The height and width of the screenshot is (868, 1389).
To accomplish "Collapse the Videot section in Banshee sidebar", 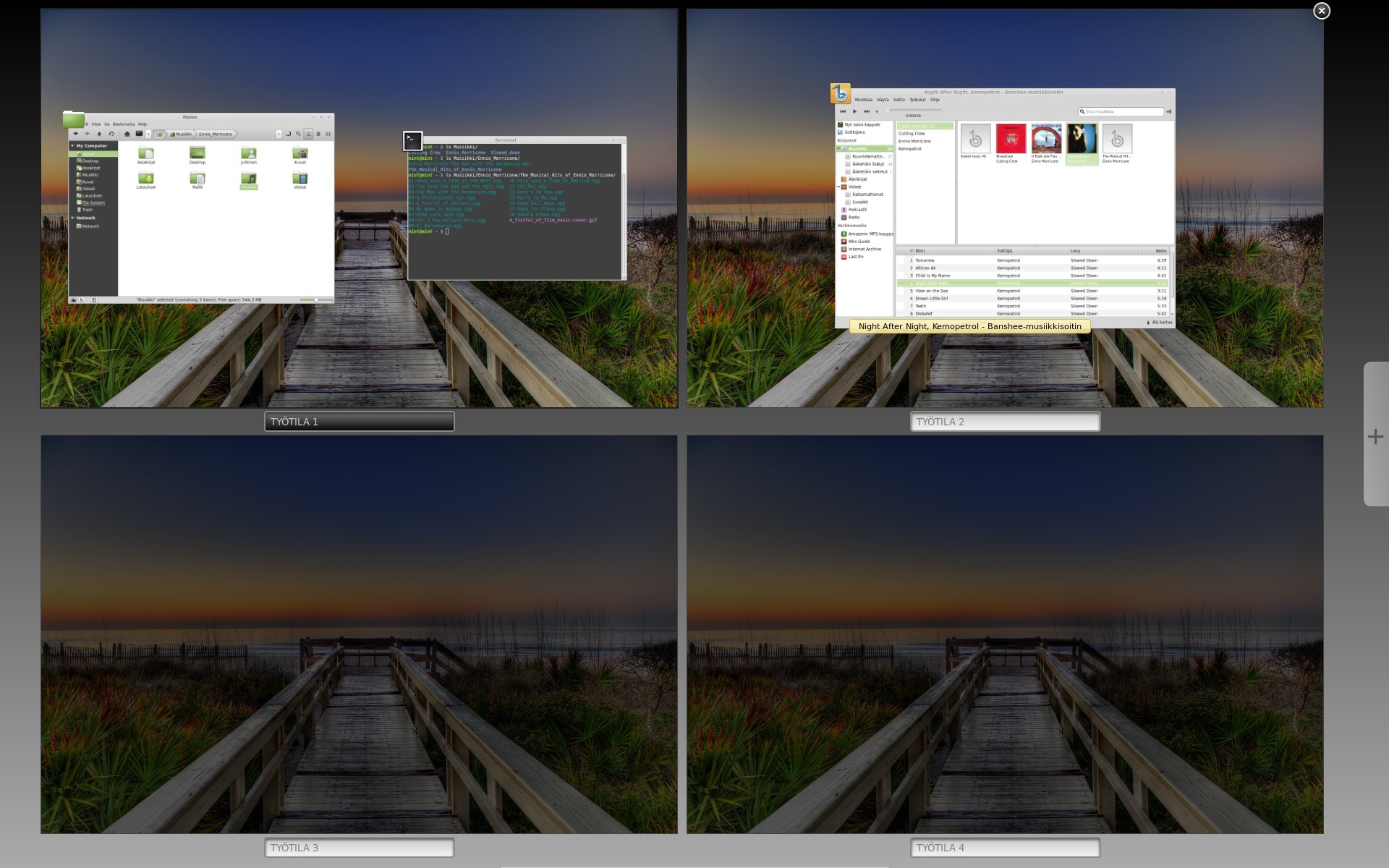I will [x=839, y=187].
